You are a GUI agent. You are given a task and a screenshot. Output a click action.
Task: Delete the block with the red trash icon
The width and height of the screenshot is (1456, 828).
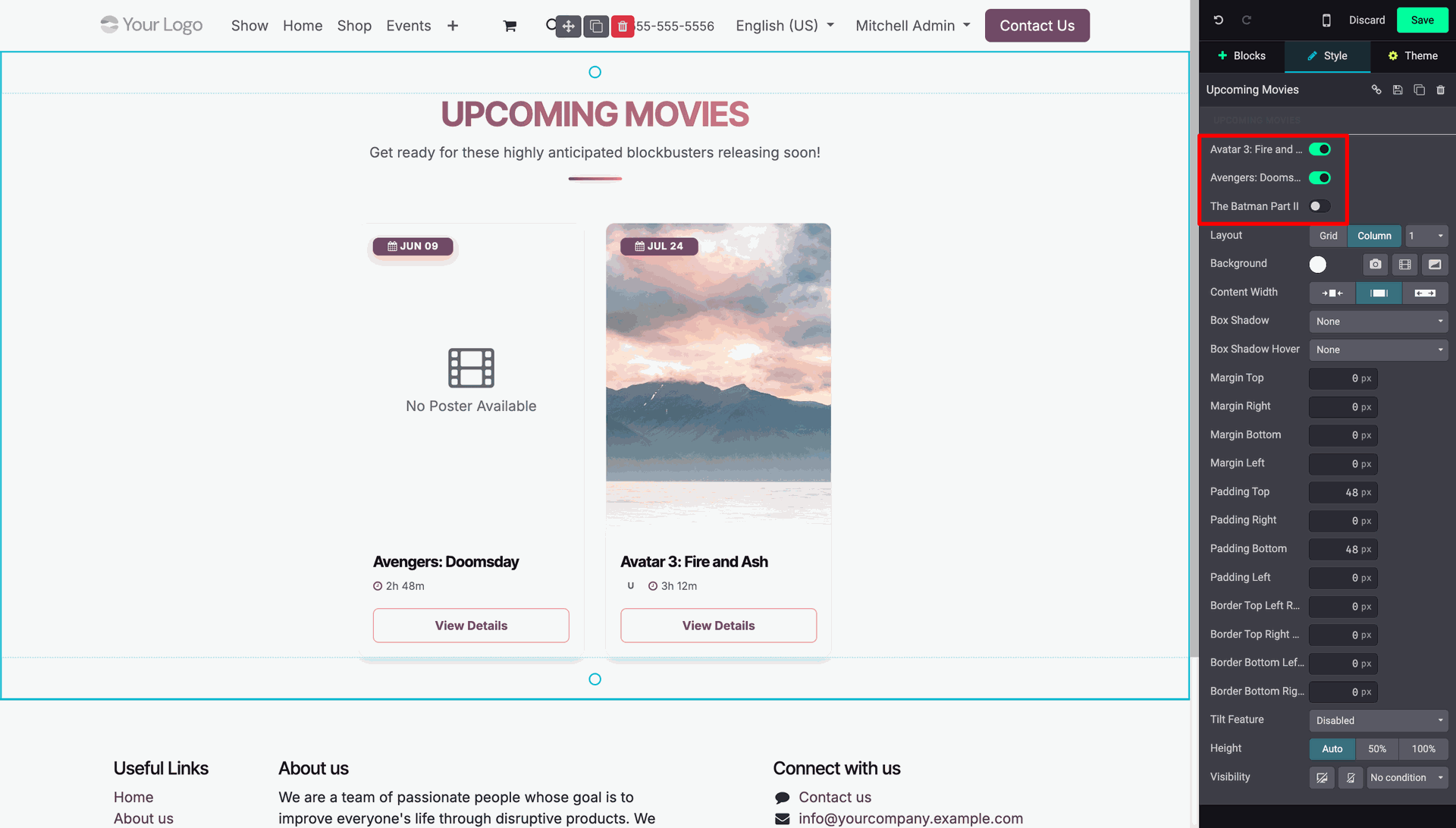tap(623, 27)
